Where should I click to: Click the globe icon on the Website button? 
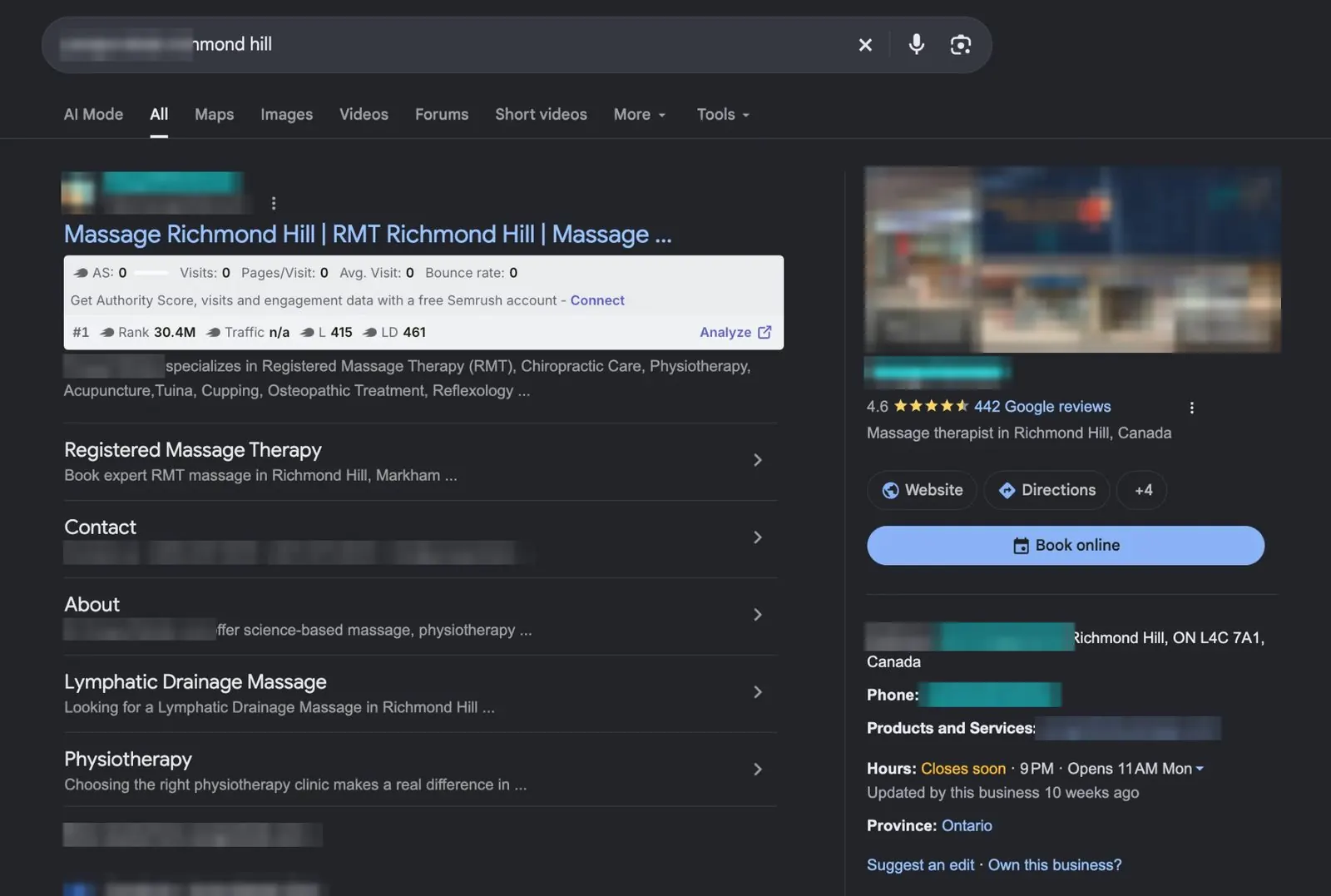pyautogui.click(x=890, y=491)
